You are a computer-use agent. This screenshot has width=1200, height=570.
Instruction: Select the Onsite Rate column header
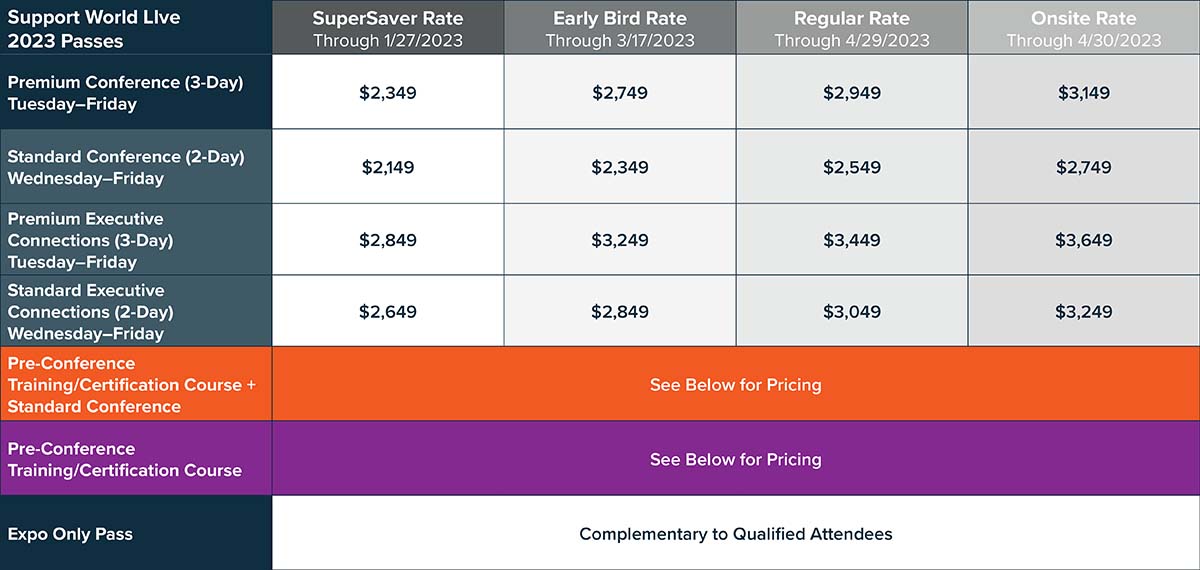(1084, 28)
